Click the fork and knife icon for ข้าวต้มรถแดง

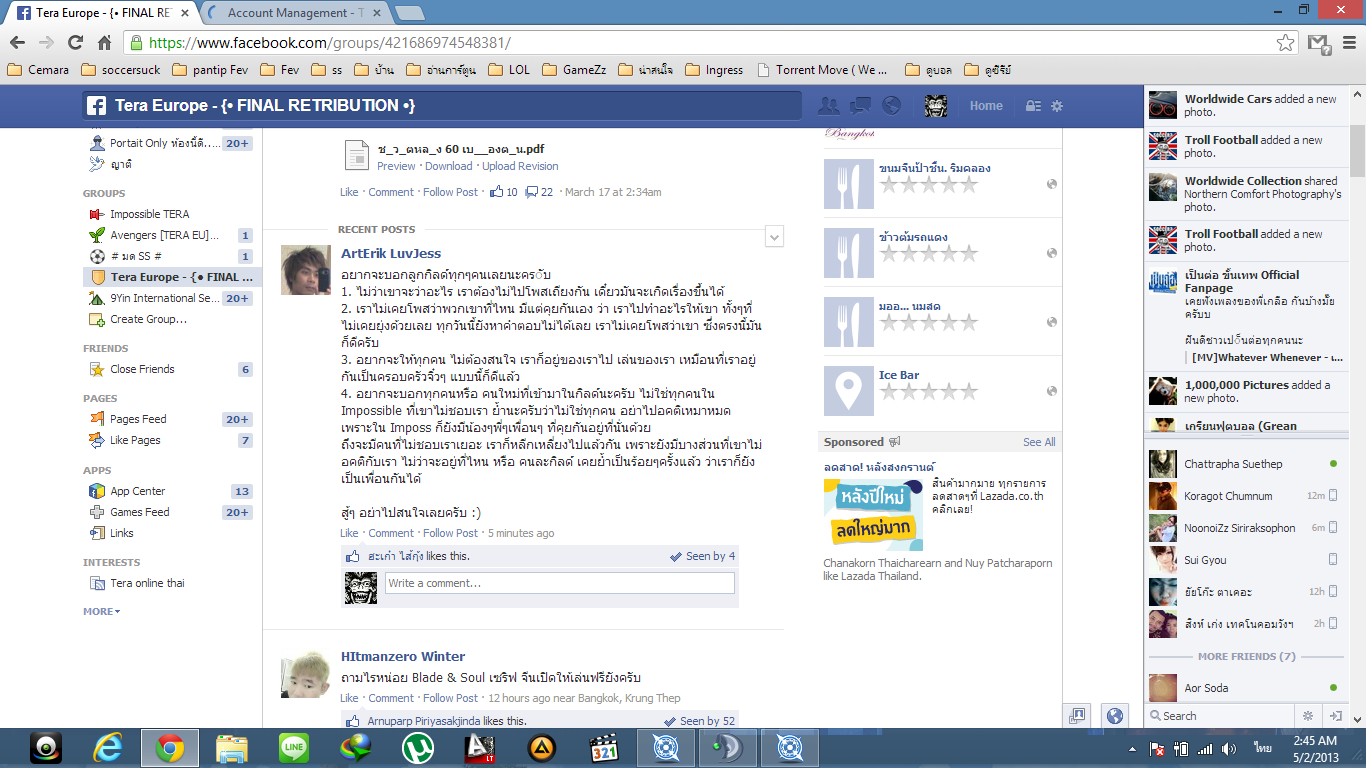click(x=847, y=253)
